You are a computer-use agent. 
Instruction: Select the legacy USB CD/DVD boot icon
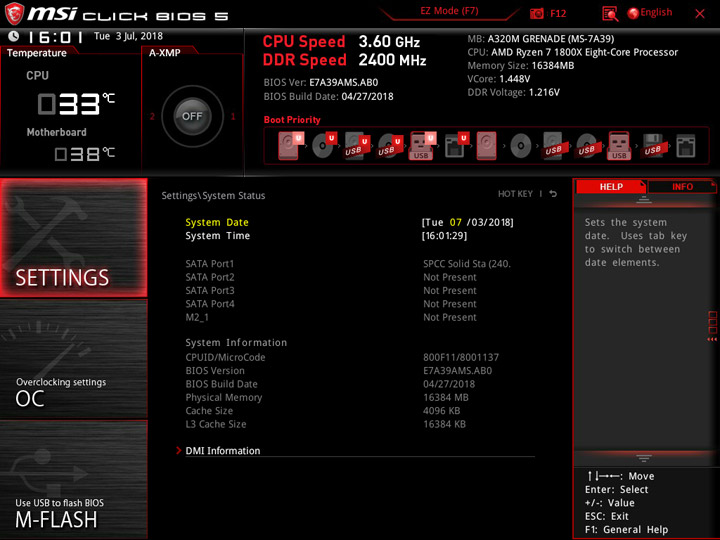(x=587, y=146)
